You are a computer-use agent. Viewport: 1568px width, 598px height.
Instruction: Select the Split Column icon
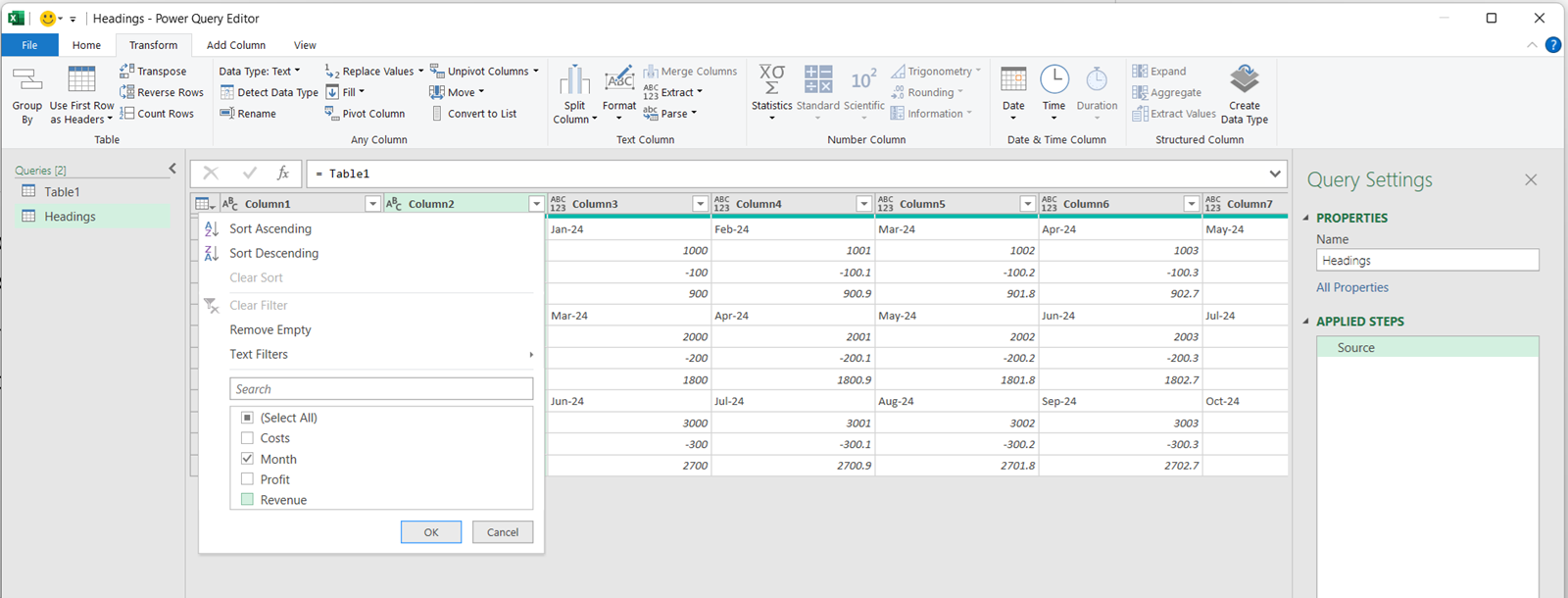click(x=574, y=80)
